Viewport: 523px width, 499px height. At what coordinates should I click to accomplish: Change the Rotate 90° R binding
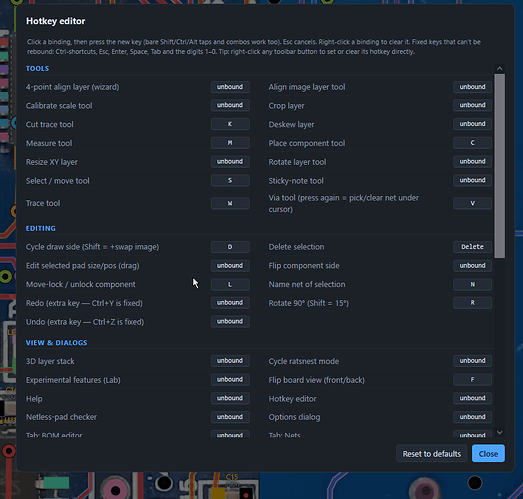pyautogui.click(x=472, y=303)
